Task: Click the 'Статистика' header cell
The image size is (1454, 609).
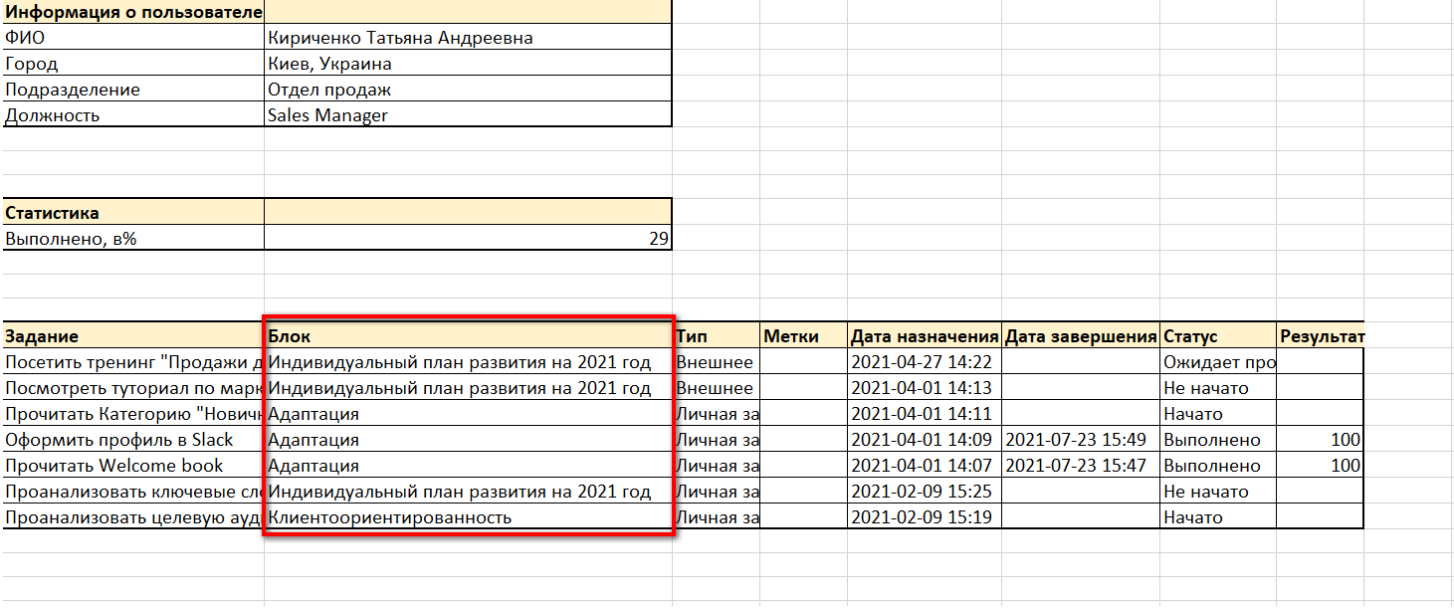Action: coord(133,212)
